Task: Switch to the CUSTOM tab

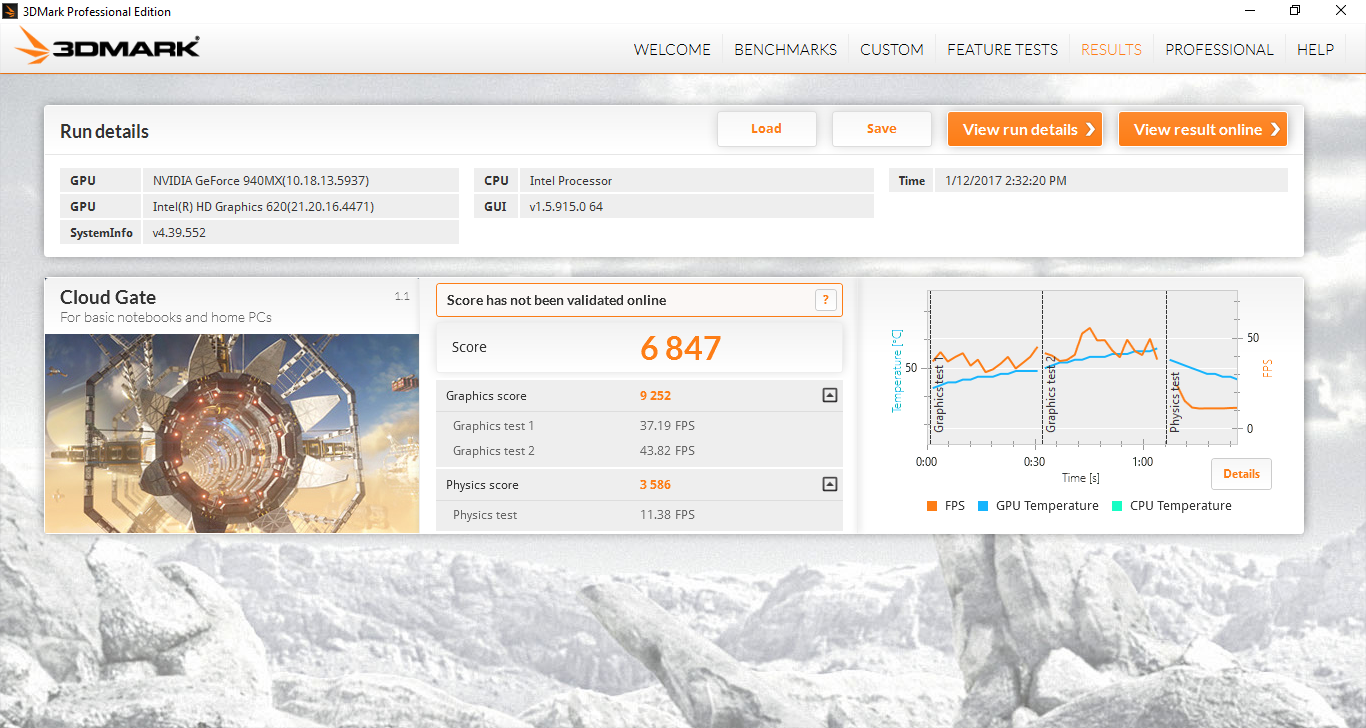Action: click(x=891, y=49)
